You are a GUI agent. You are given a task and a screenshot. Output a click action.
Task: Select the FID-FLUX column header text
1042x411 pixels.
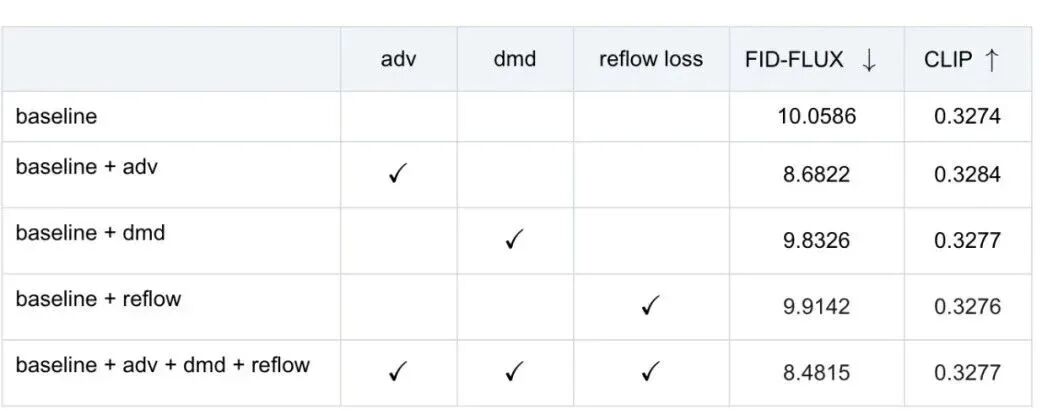point(795,60)
